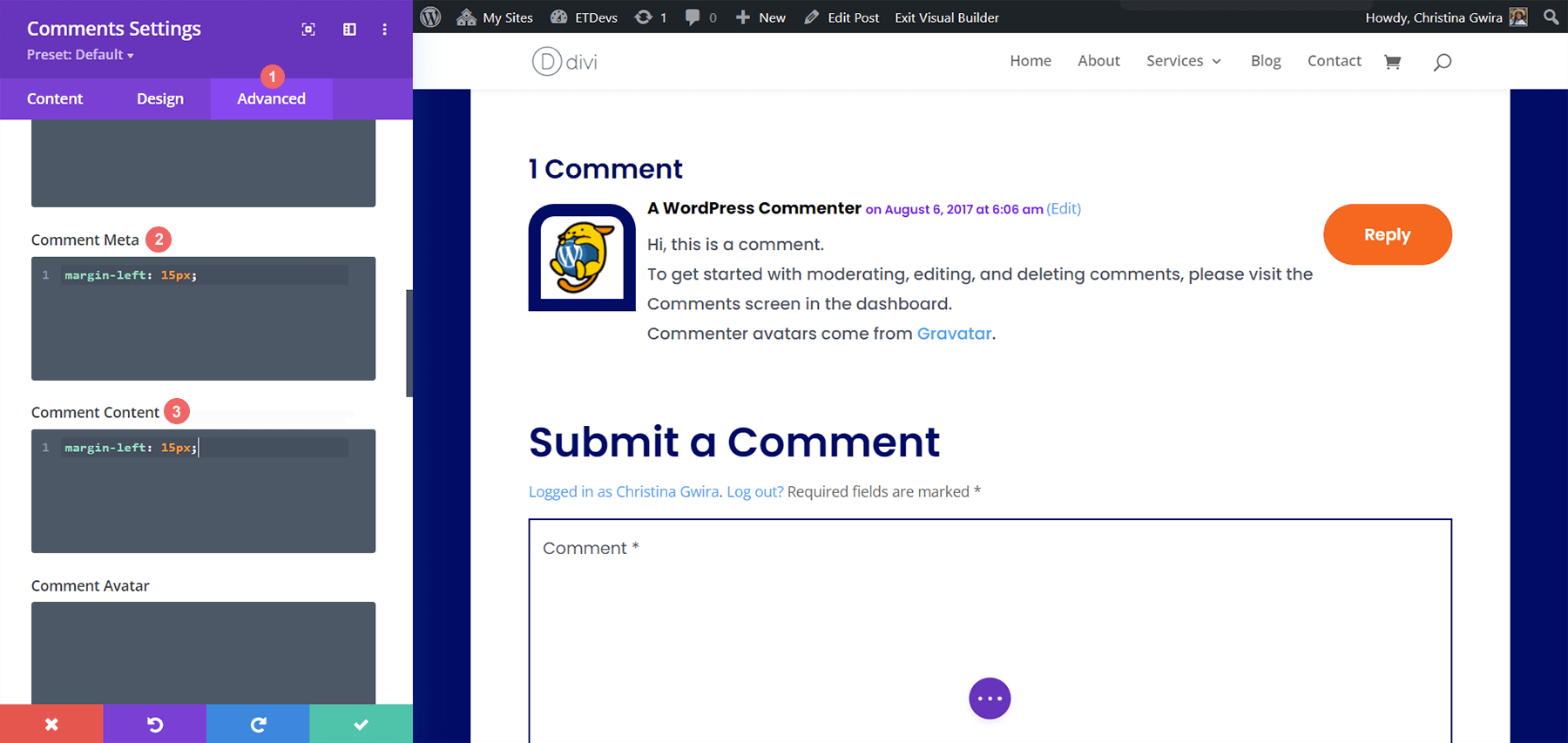Viewport: 1568px width, 743px height.
Task: Click the A WordPress Commenter name
Action: 754,208
